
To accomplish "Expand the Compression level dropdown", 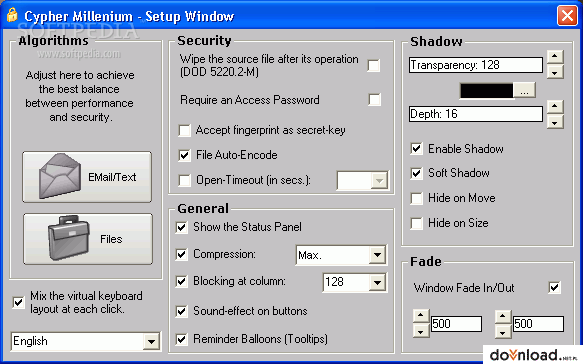I will point(377,255).
